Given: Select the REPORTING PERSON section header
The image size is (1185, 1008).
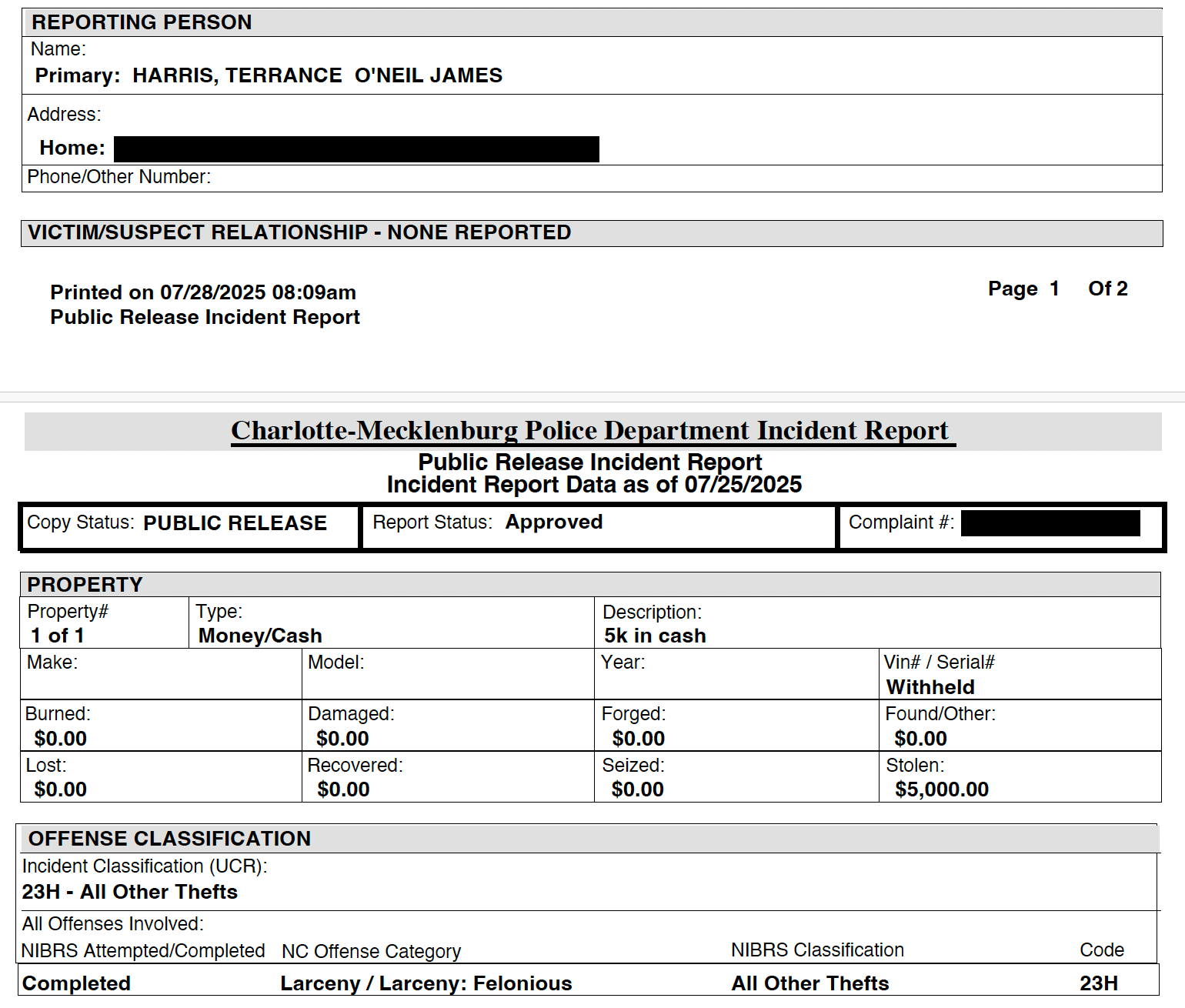Looking at the screenshot, I should pos(142,22).
